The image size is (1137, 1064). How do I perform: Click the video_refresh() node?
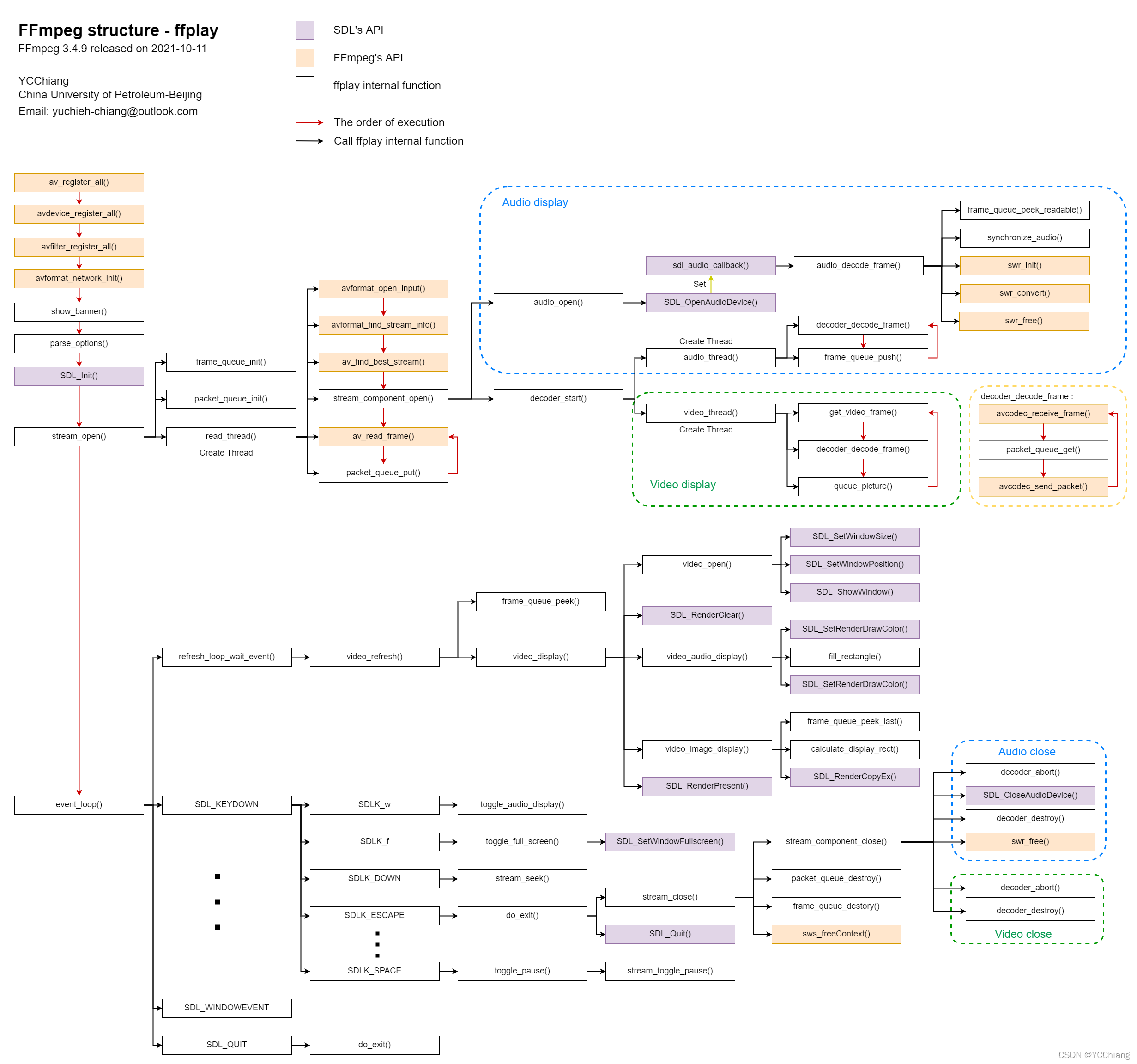375,657
